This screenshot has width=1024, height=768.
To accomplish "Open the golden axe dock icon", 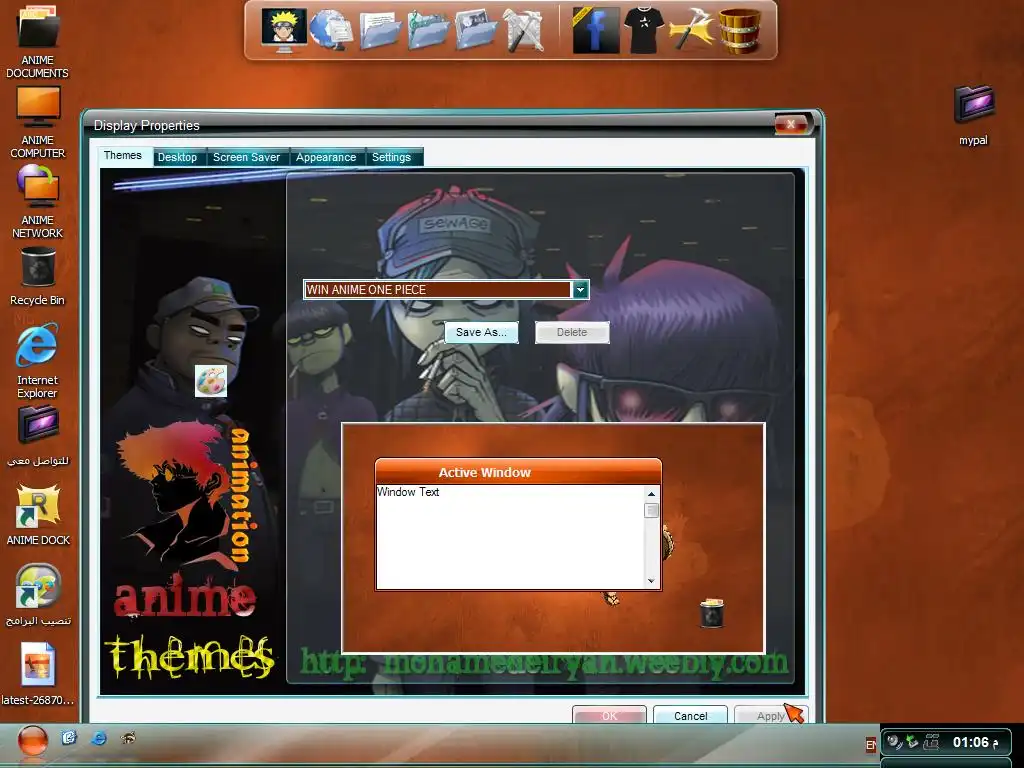I will [692, 31].
